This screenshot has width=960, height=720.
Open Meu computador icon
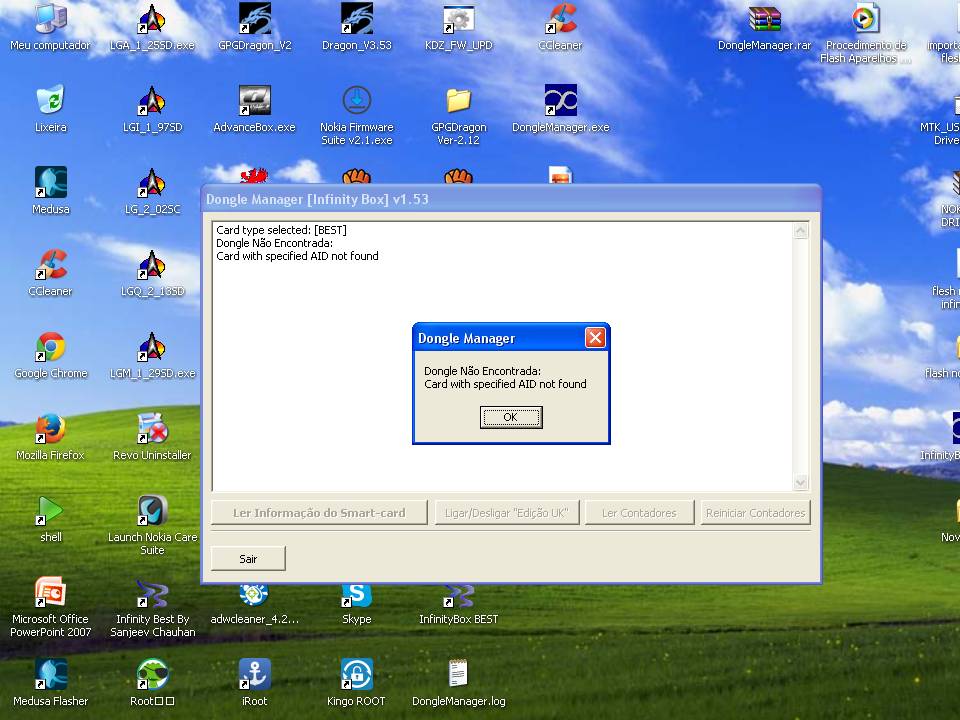tap(50, 20)
